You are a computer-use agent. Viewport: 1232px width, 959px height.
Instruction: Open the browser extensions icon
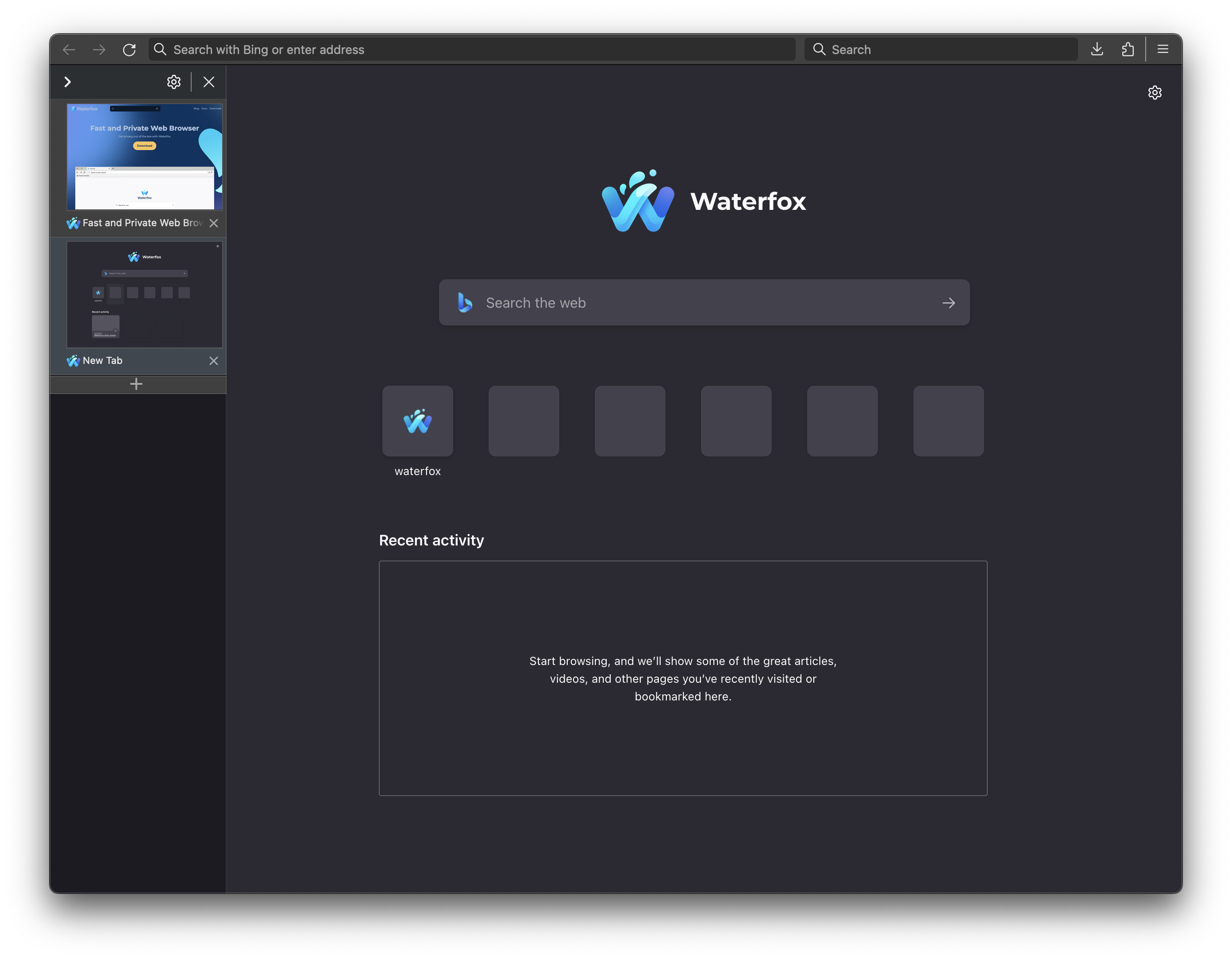1128,49
